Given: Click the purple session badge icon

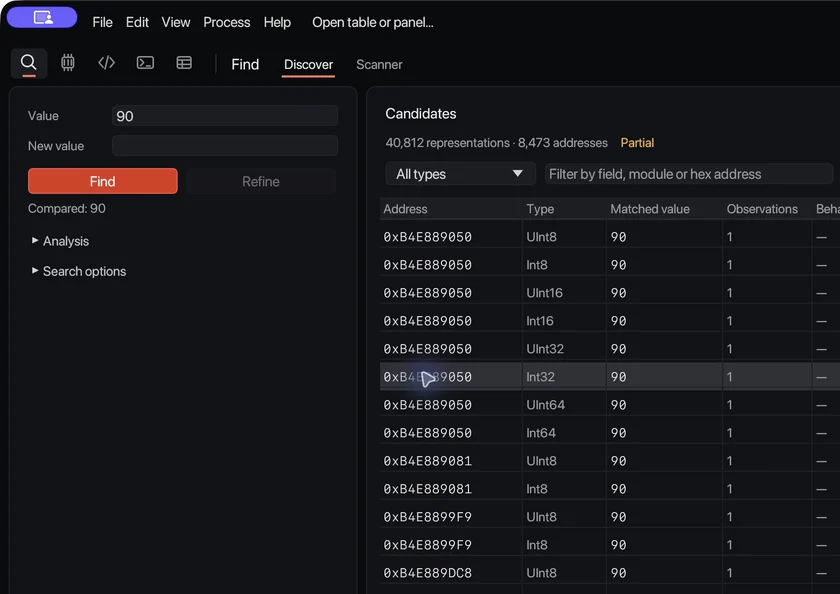Looking at the screenshot, I should (x=42, y=18).
